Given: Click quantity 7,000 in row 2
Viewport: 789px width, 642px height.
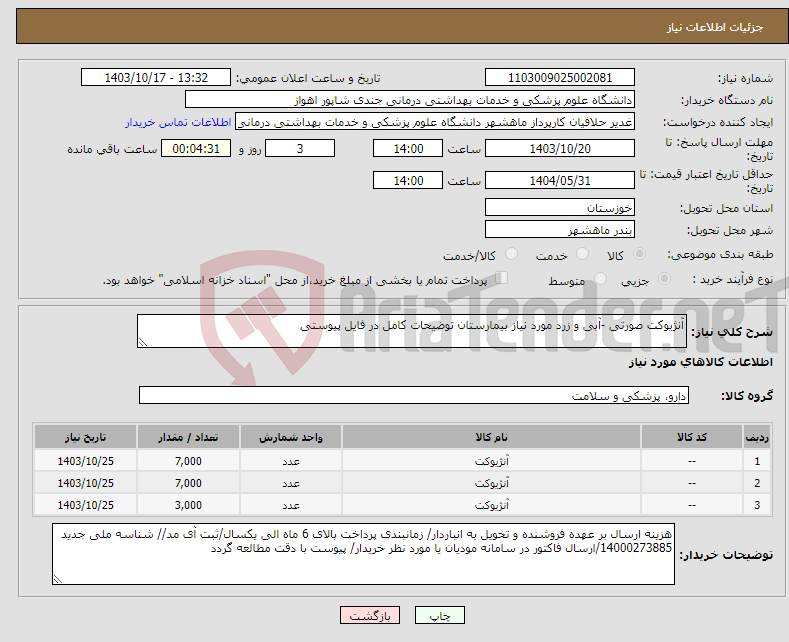Looking at the screenshot, I should 188,483.
